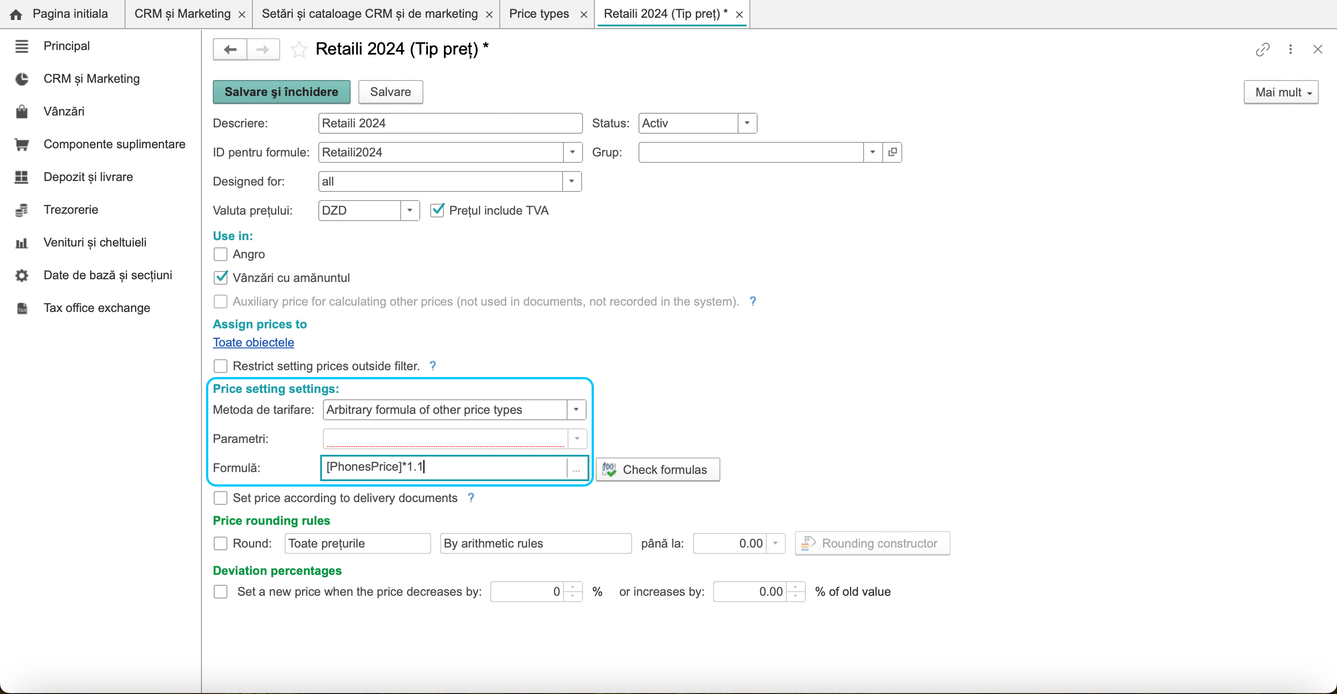The height and width of the screenshot is (694, 1337).
Task: Tick the Round checkbox
Action: tap(220, 544)
